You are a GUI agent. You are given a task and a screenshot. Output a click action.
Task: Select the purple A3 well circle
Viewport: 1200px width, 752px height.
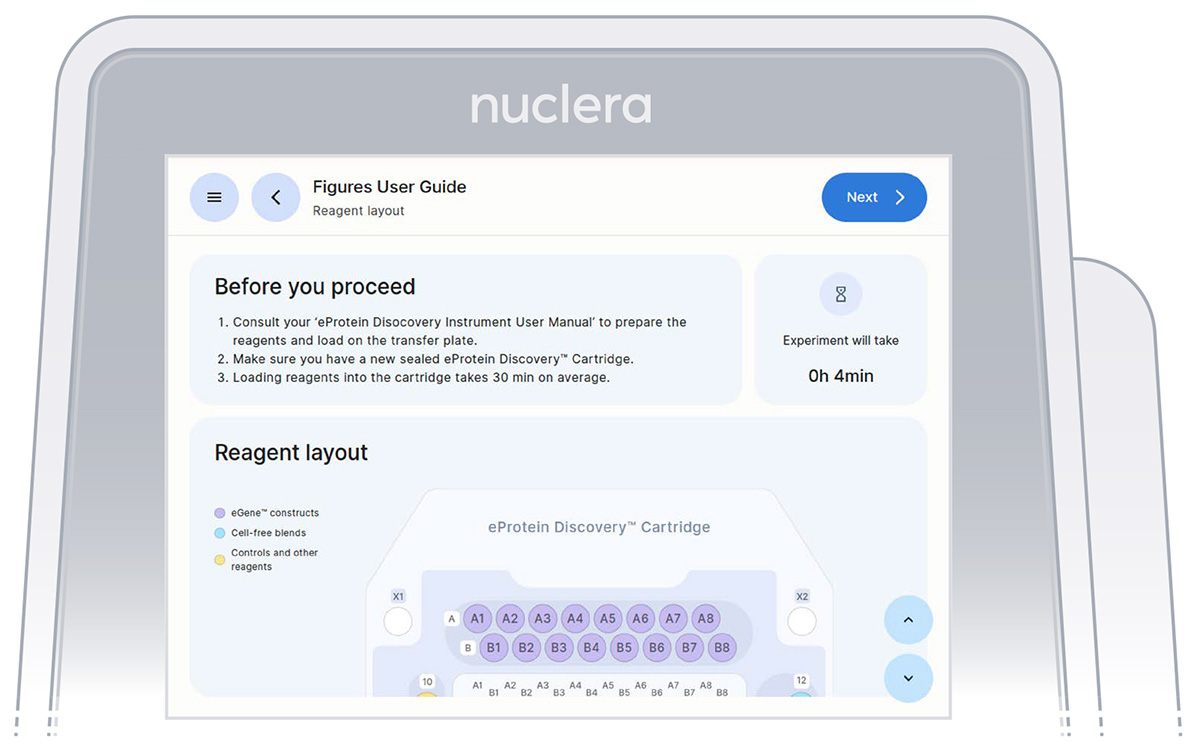tap(543, 619)
